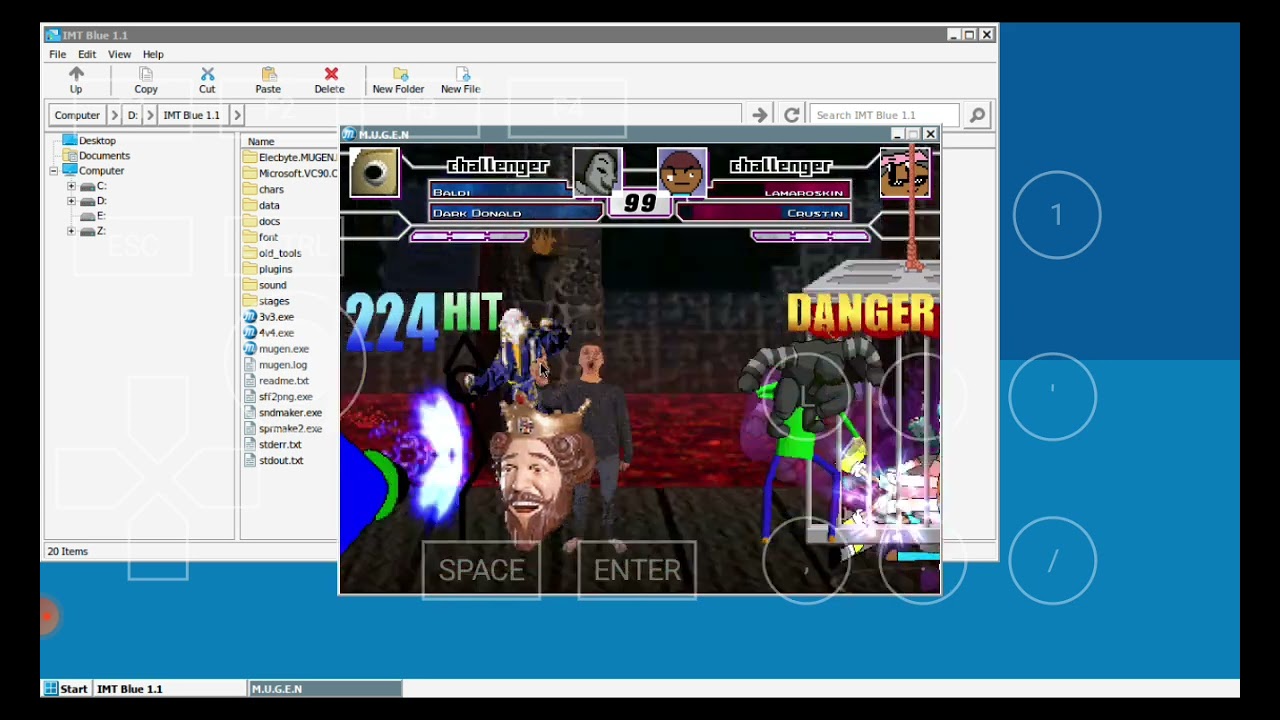Tap the round overlay button labeled /
The width and height of the screenshot is (1280, 720).
tap(1052, 561)
